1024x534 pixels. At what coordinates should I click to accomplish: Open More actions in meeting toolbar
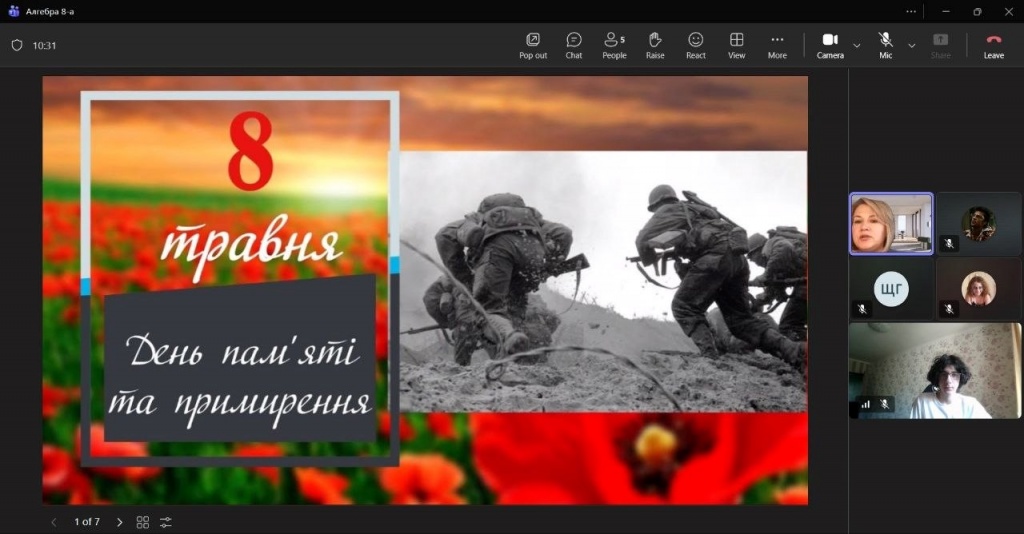(777, 46)
